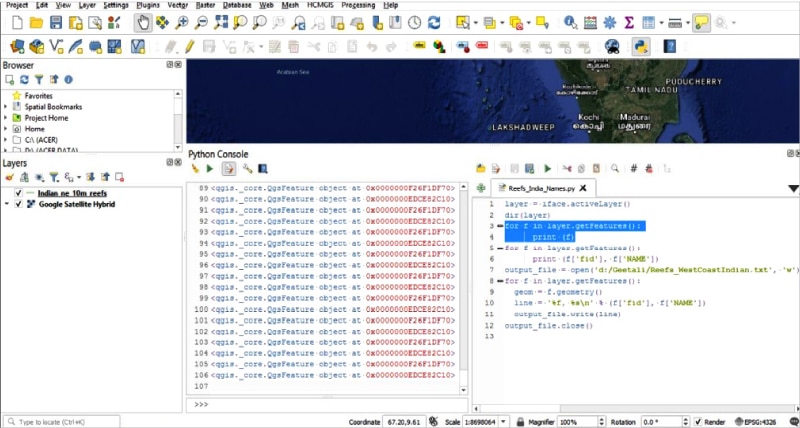Open the Vector menu
800x428 pixels.
click(x=177, y=5)
